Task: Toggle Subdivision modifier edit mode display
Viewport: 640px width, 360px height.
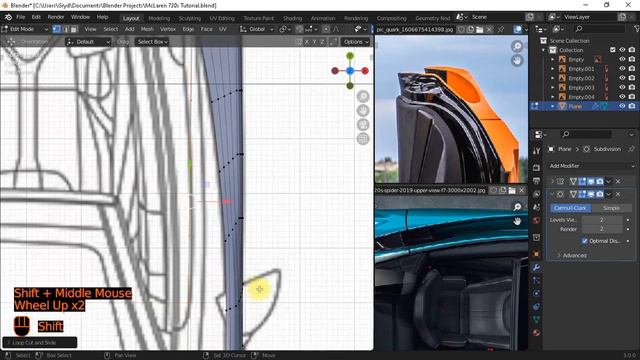Action: click(582, 194)
